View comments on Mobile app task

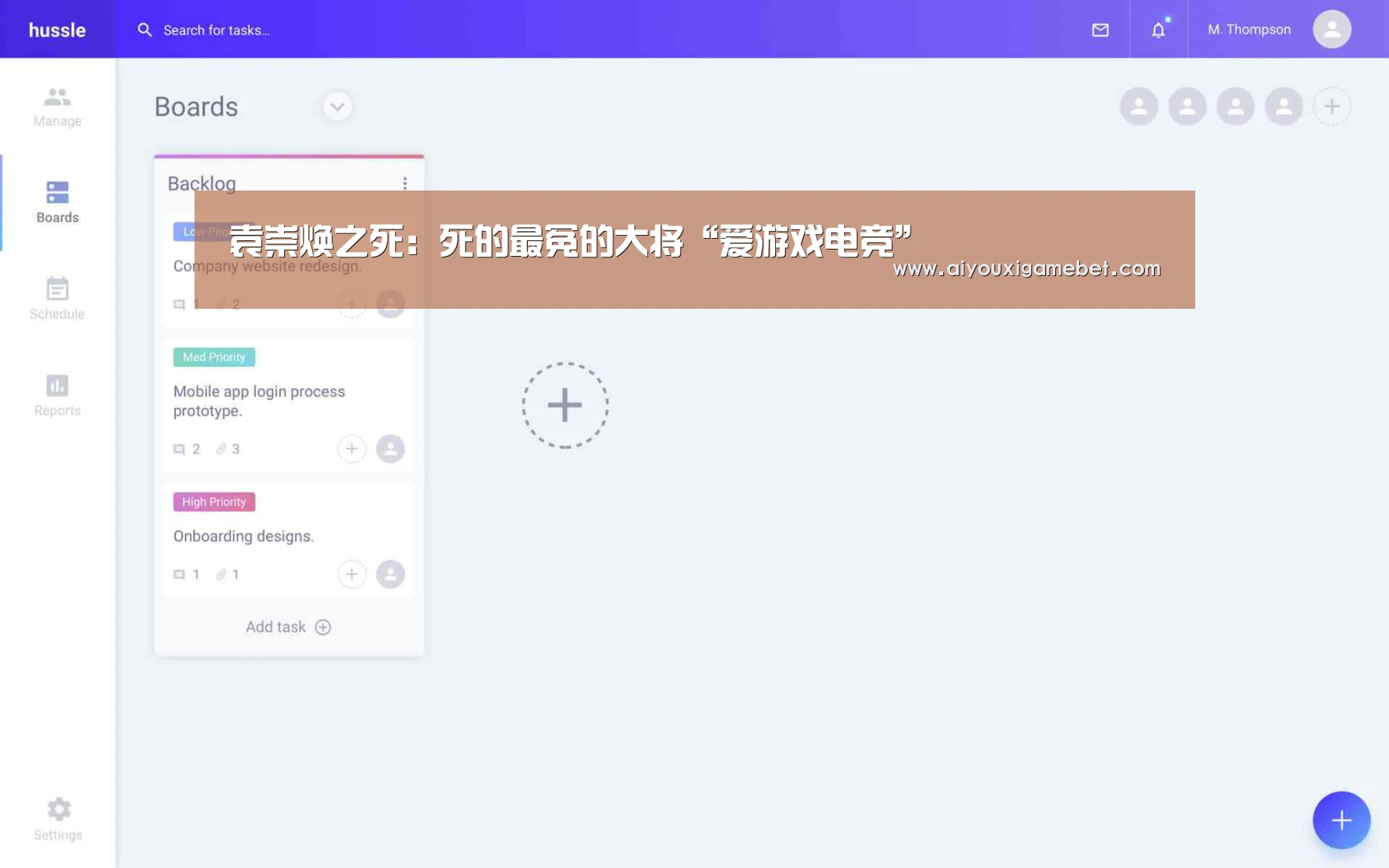pyautogui.click(x=187, y=449)
